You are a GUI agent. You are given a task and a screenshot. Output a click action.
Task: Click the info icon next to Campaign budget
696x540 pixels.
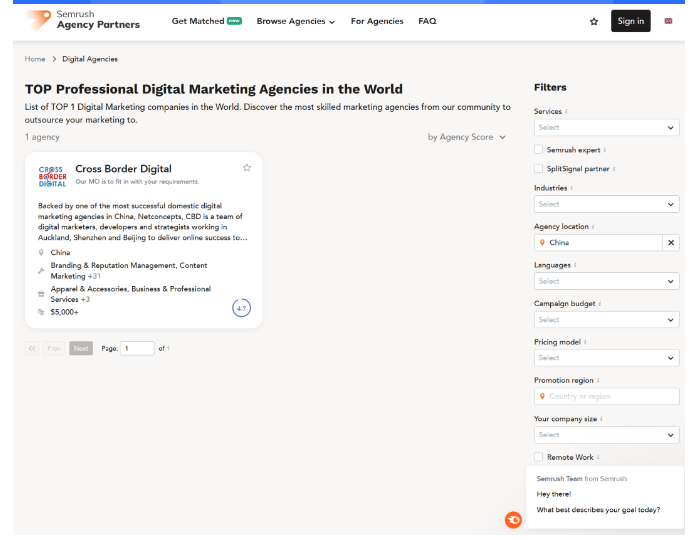[x=600, y=304]
